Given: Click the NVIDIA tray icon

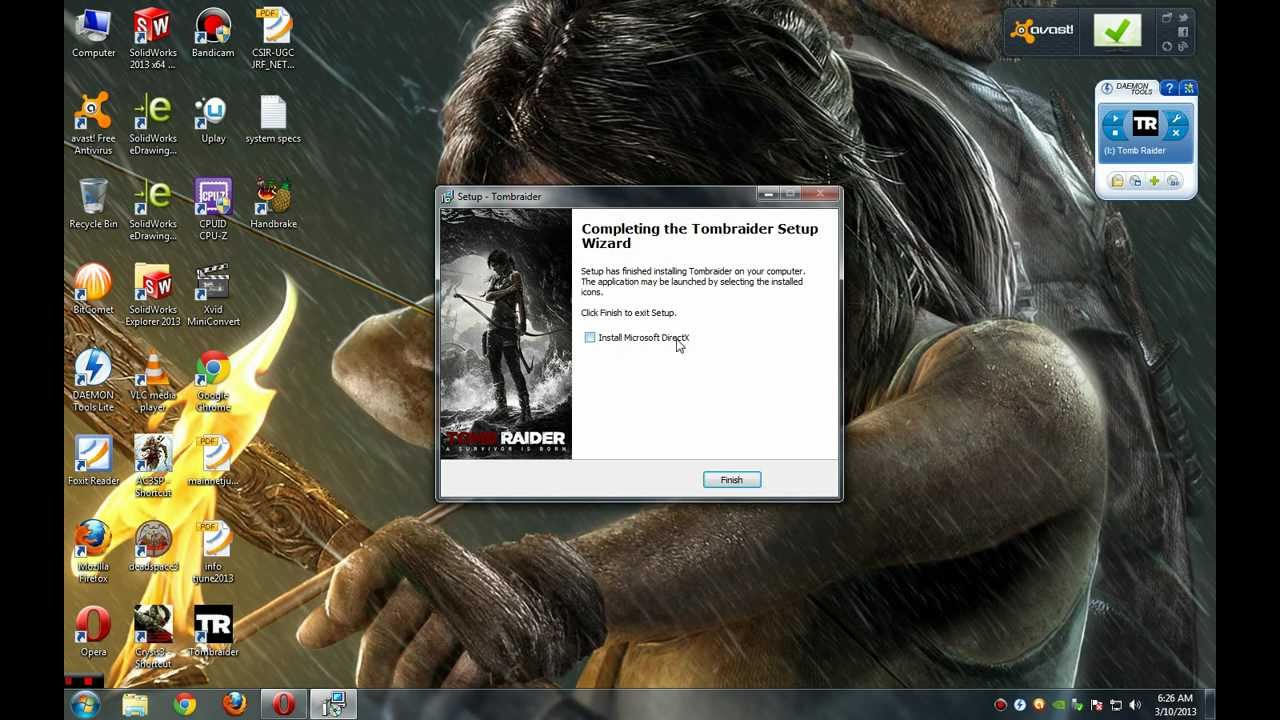Looking at the screenshot, I should click(x=1058, y=706).
